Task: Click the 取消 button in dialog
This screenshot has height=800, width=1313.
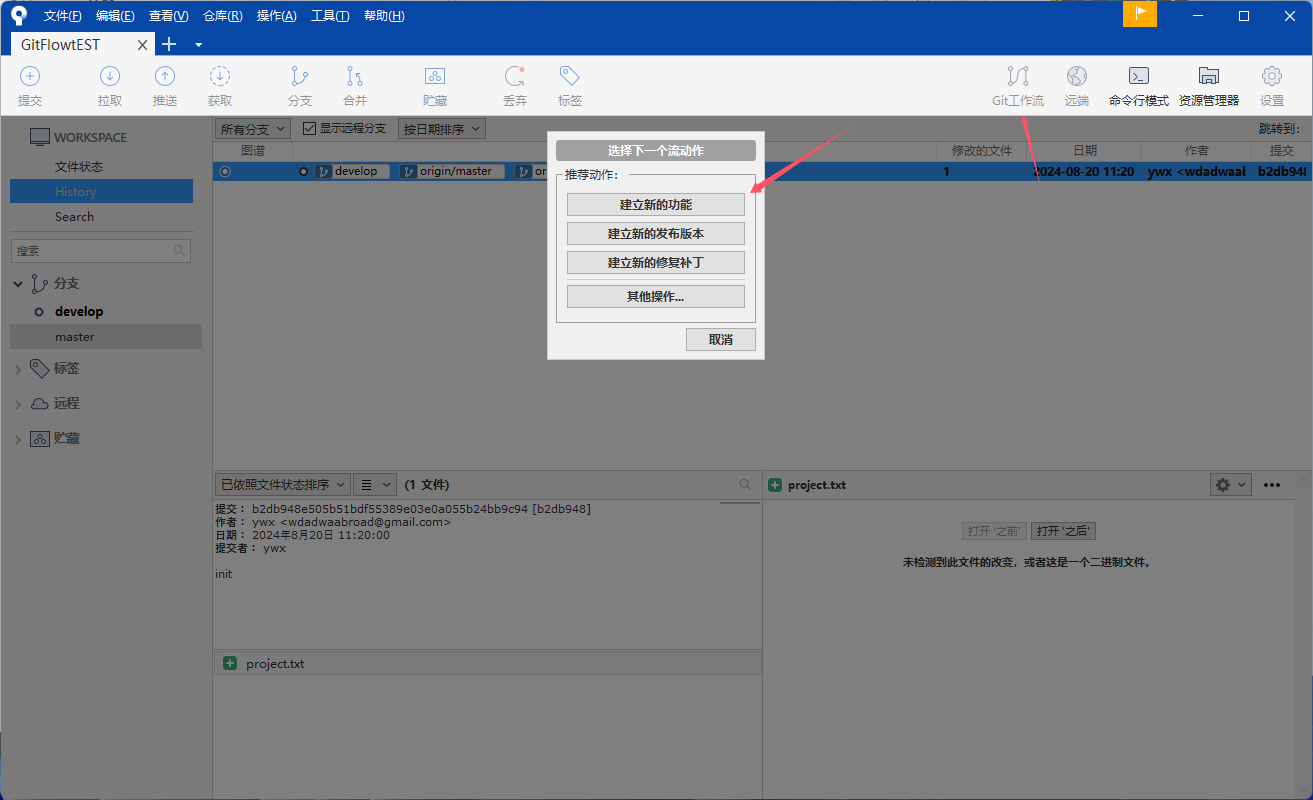Action: [721, 339]
